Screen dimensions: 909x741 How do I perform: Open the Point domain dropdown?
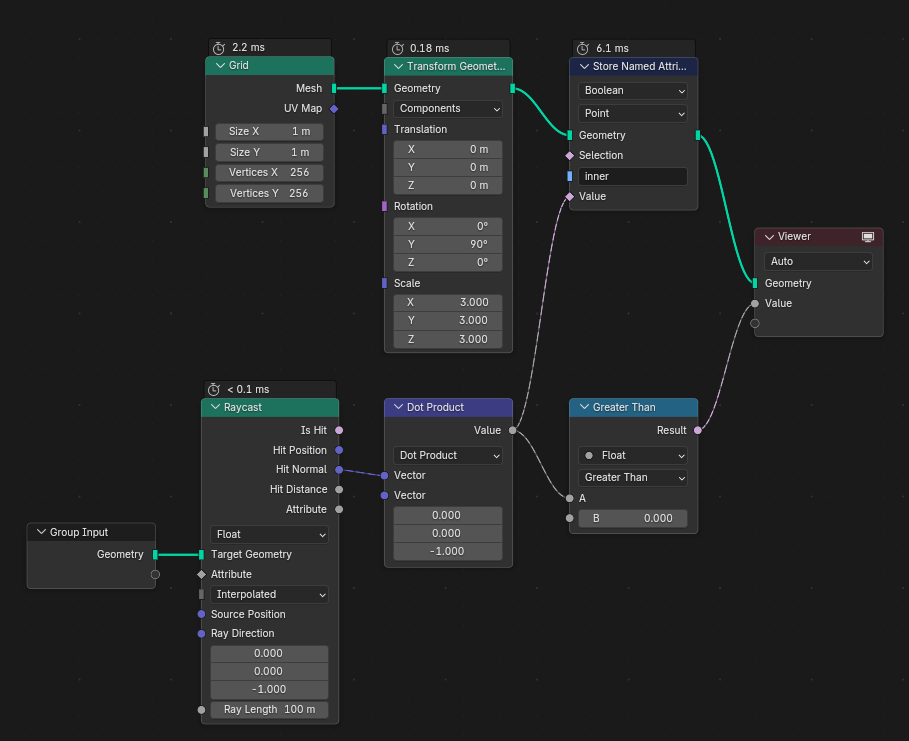pyautogui.click(x=633, y=113)
